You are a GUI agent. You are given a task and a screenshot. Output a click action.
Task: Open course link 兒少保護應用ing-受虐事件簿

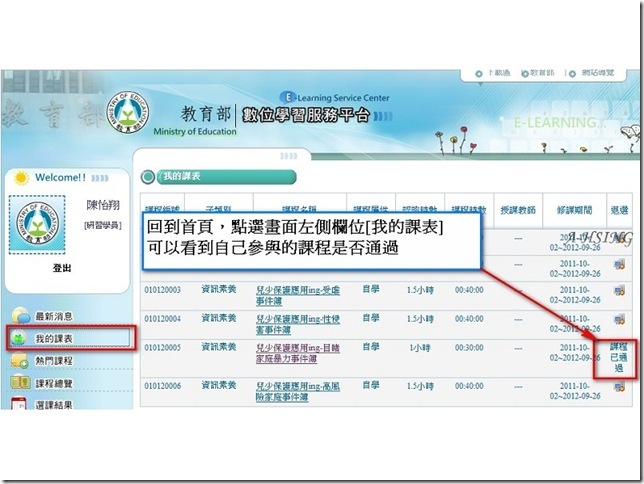(x=297, y=296)
